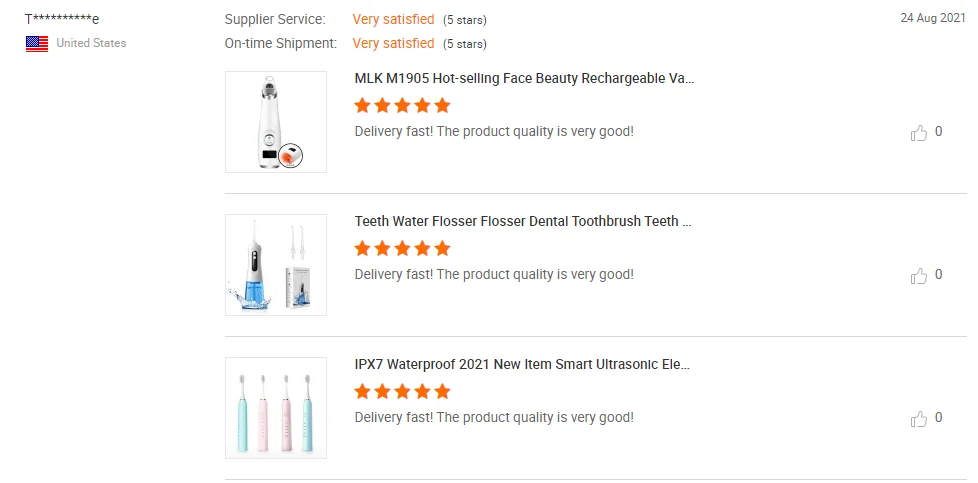Select the orange stars under Teeth Water Flosser
This screenshot has width=978, height=483.
pyautogui.click(x=402, y=248)
